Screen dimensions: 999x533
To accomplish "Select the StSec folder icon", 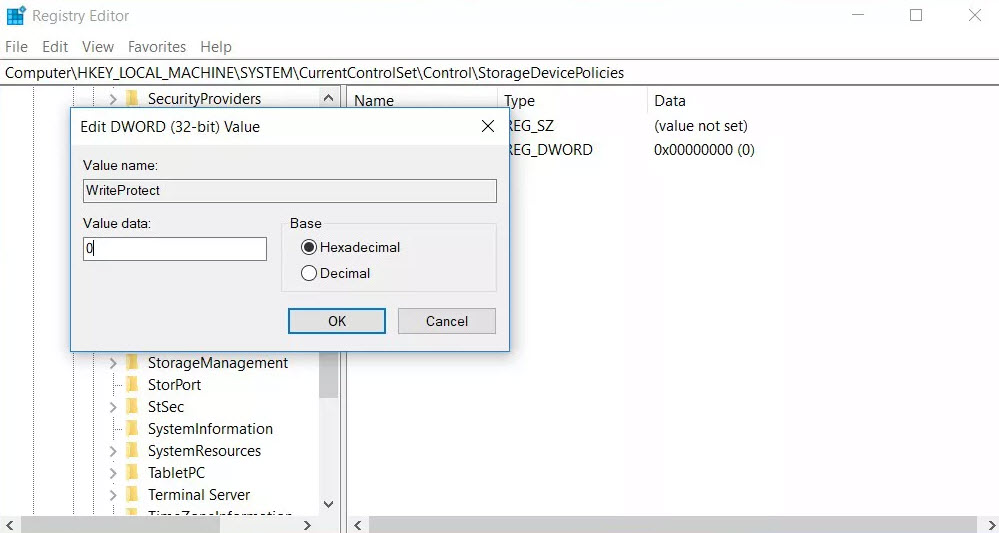I will click(x=132, y=406).
